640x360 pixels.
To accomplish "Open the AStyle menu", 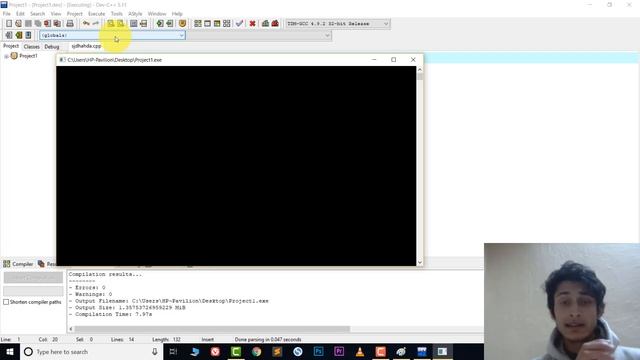I will click(x=135, y=13).
